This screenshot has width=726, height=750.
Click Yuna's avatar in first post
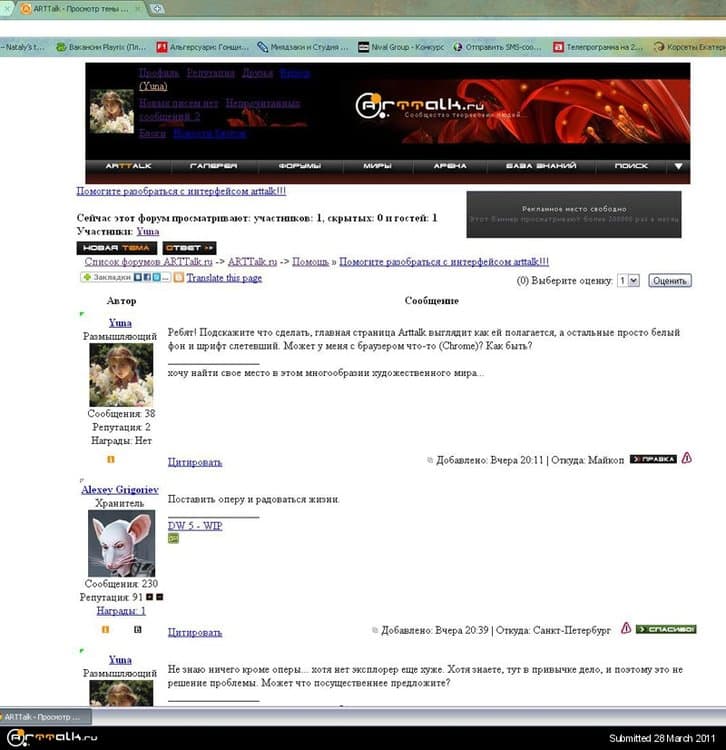(121, 375)
